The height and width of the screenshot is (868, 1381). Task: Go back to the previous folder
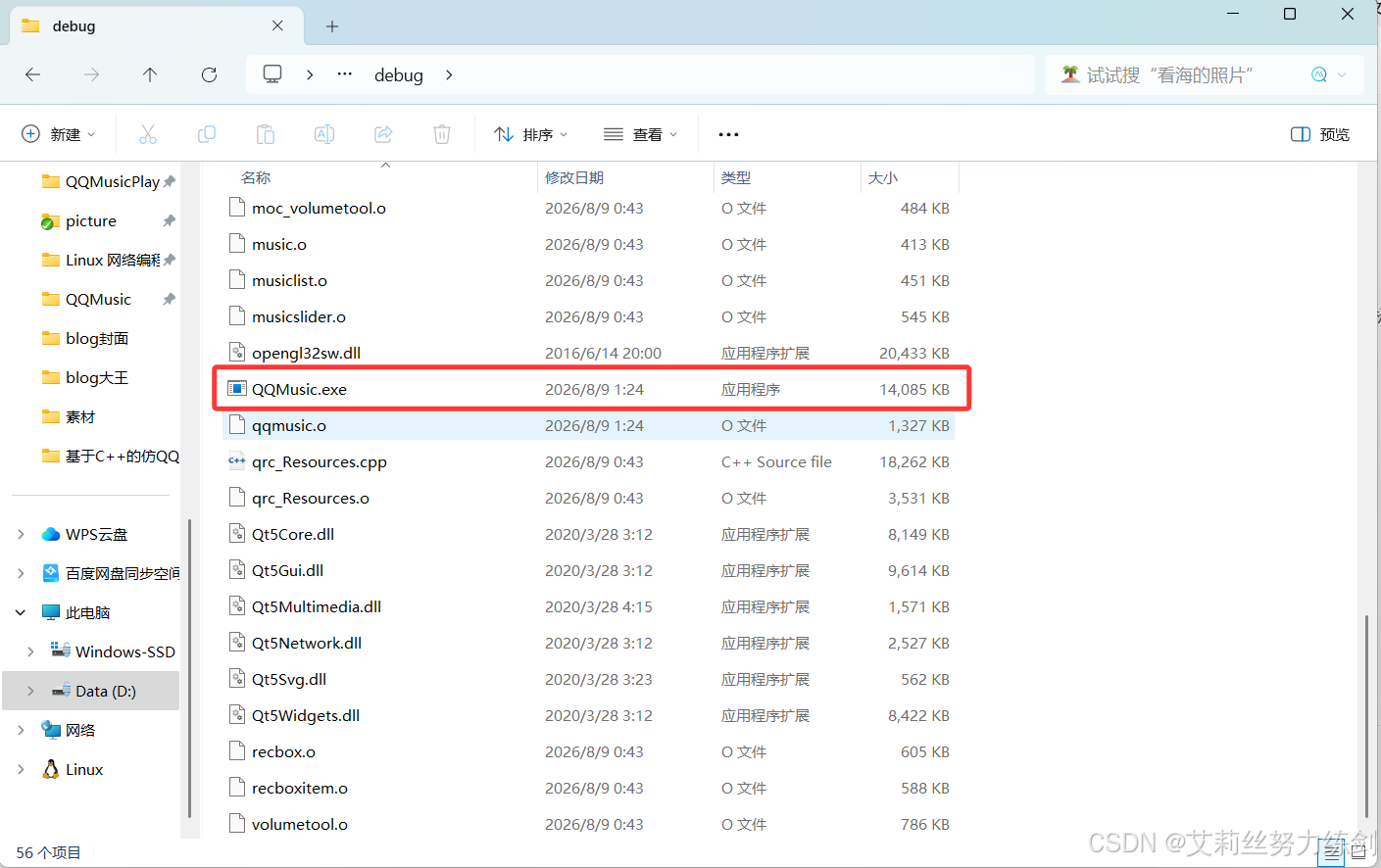tap(33, 74)
